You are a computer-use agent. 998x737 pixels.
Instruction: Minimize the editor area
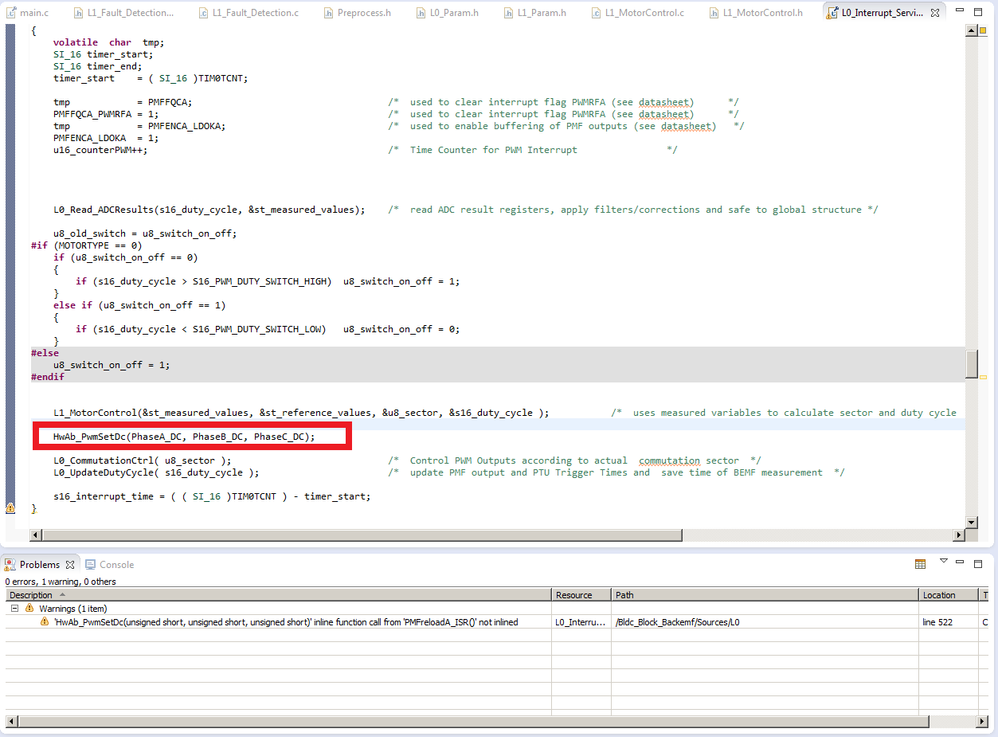(960, 11)
